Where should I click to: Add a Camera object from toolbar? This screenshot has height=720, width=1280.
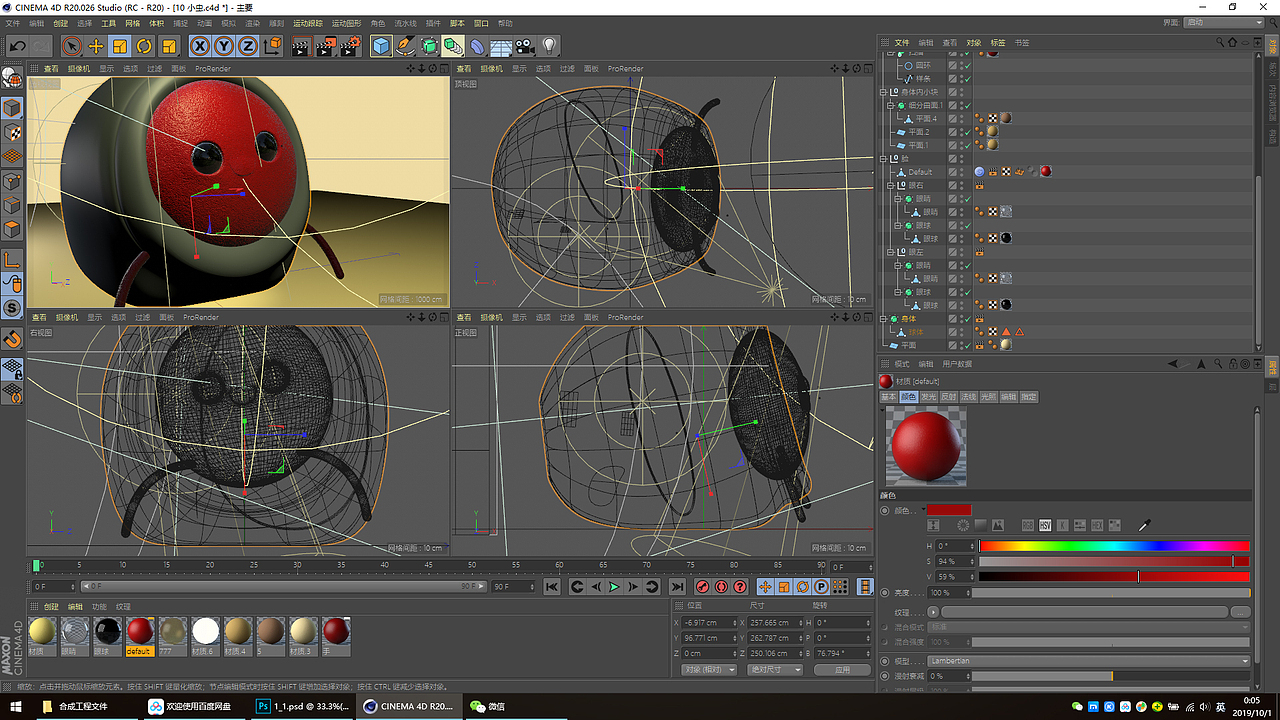point(525,46)
